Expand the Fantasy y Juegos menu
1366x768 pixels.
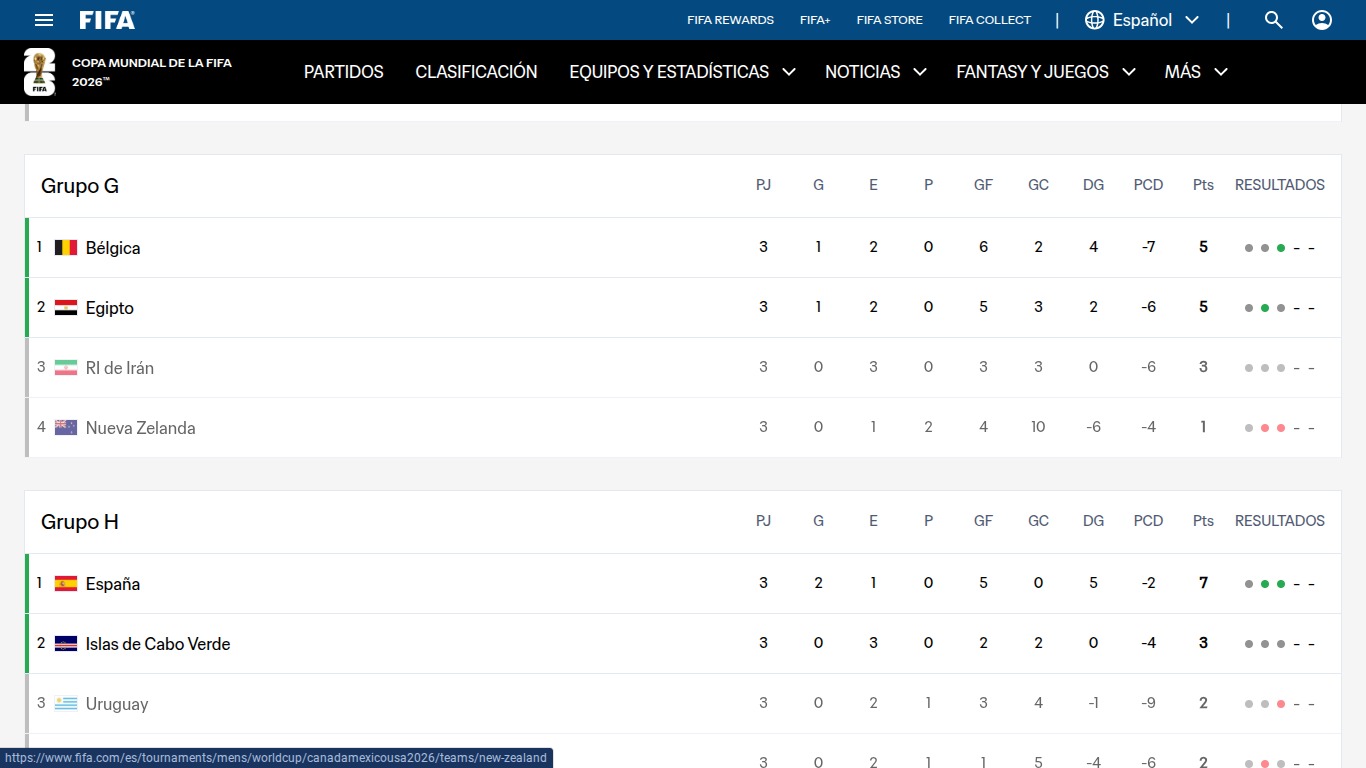pos(1046,72)
